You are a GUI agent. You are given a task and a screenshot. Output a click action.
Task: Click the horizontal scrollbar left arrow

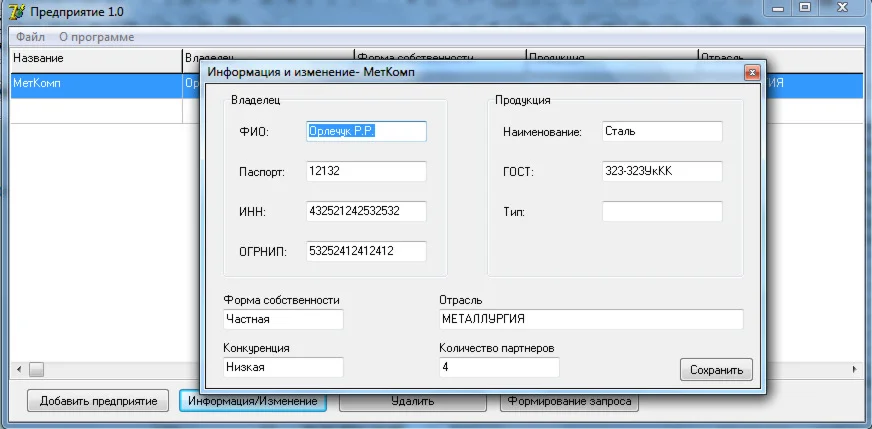click(19, 369)
